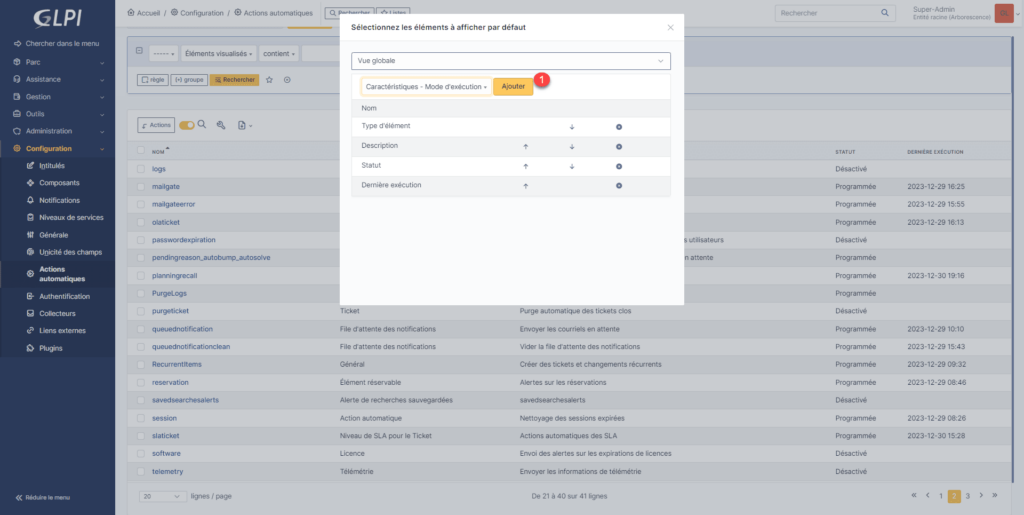Expand the Assistance sidebar menu

point(57,79)
